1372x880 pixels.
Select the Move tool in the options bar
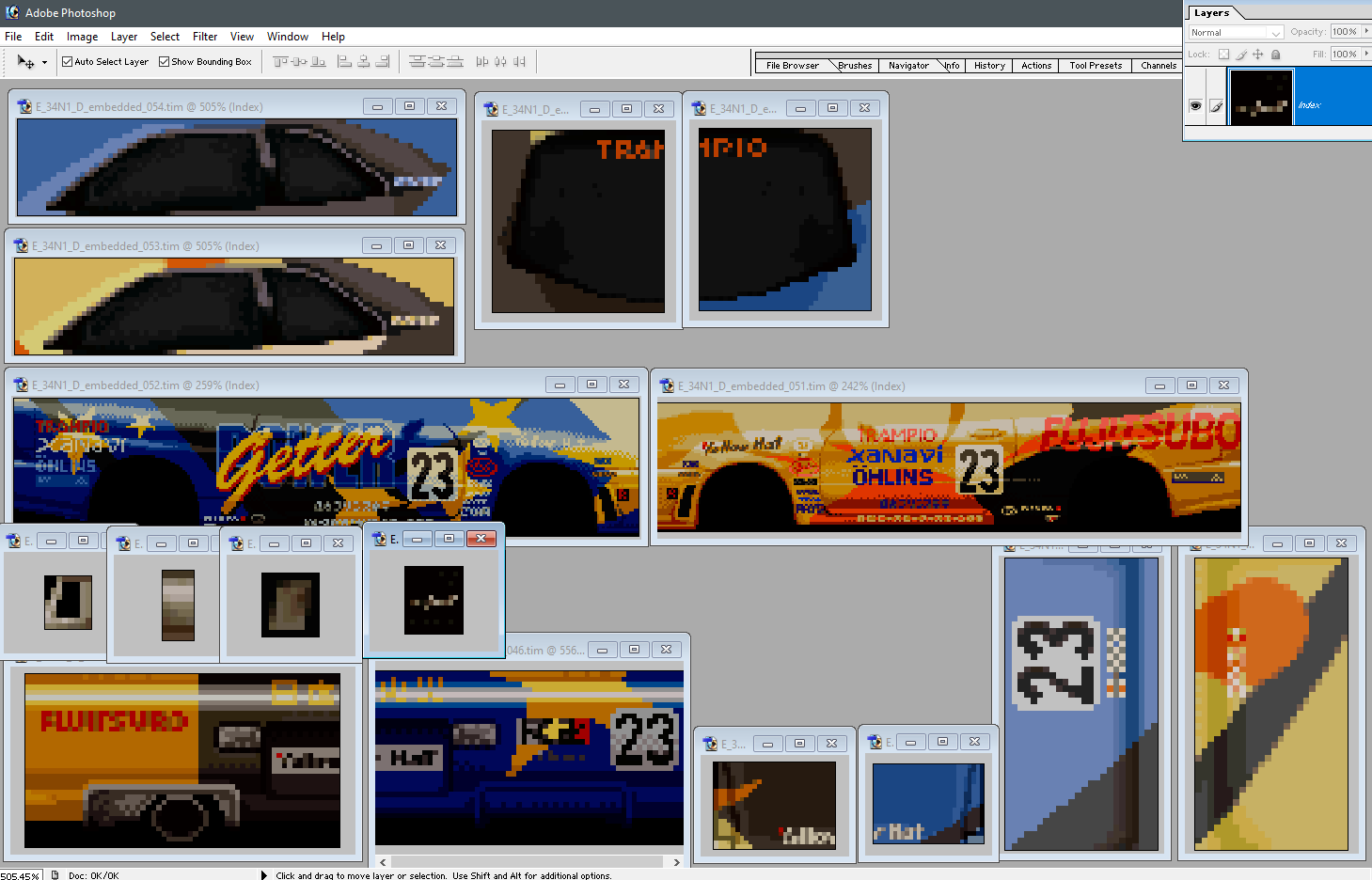point(24,61)
